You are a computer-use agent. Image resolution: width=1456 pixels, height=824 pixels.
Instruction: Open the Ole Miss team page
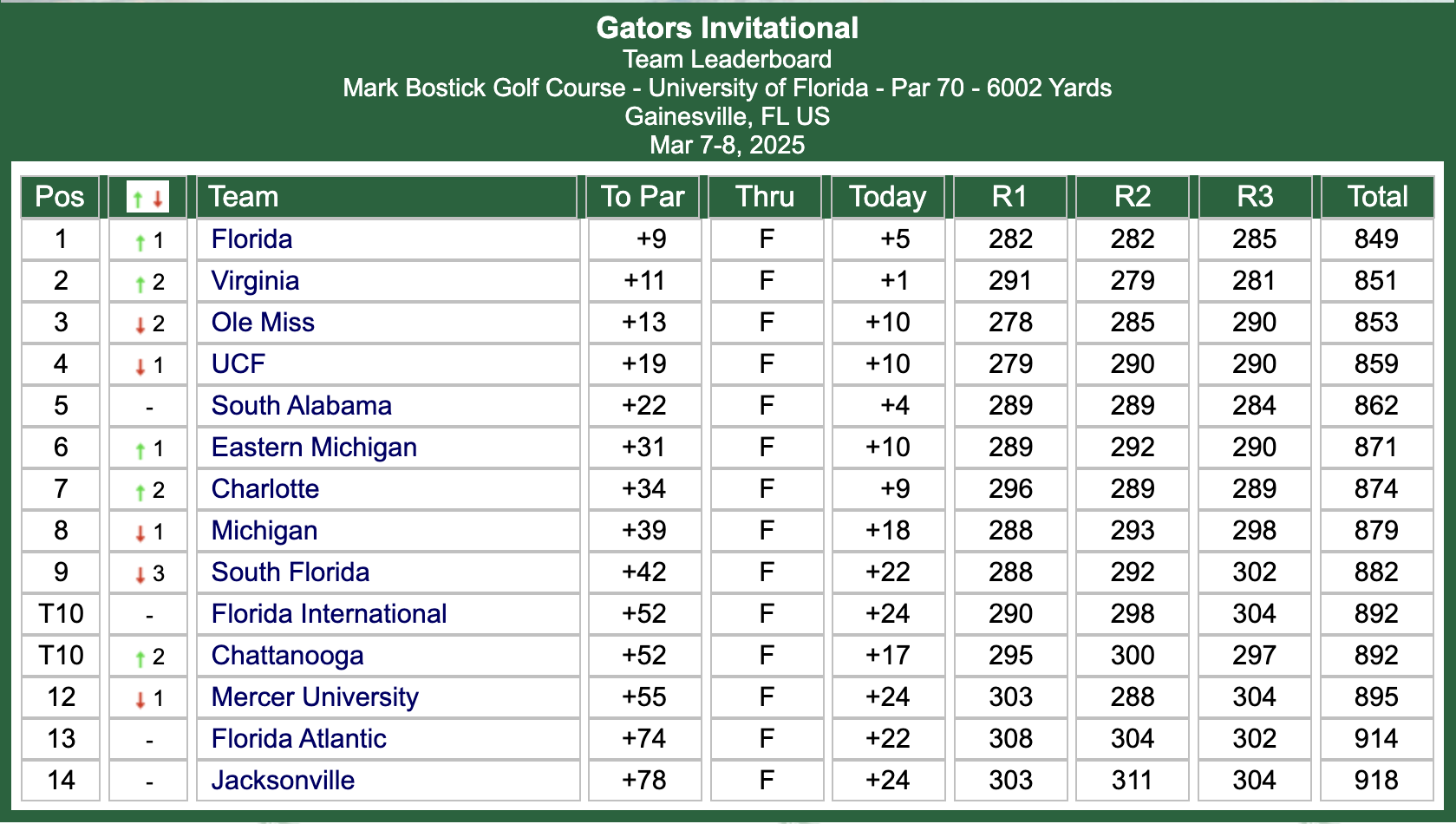point(263,323)
